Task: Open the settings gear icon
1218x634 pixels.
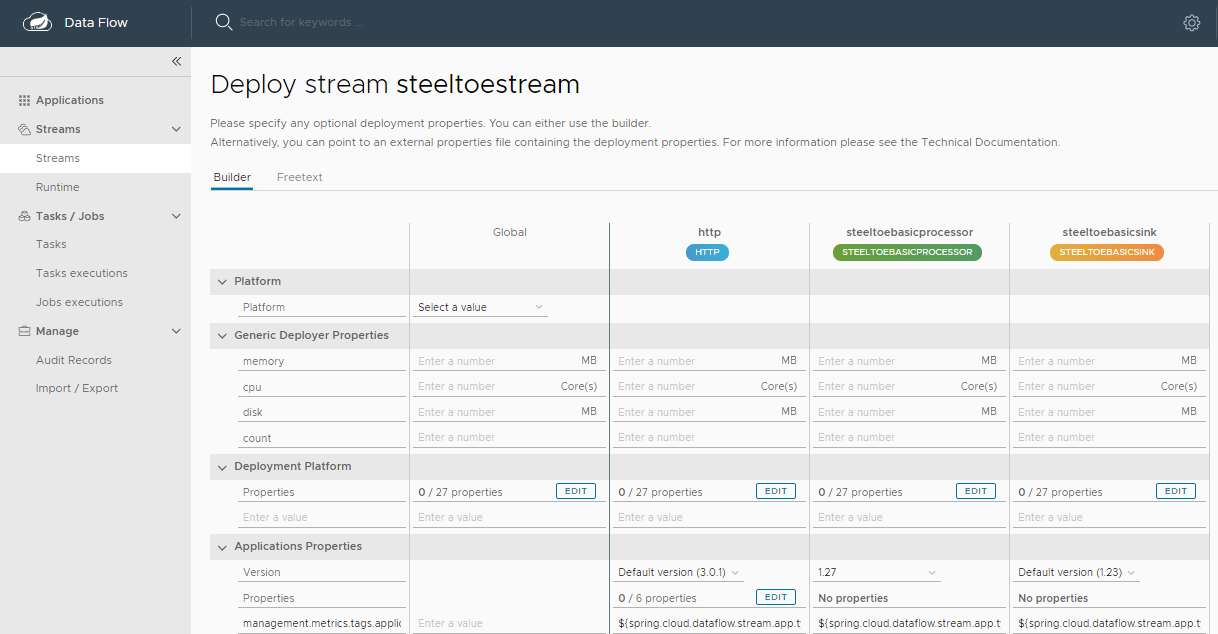Action: coord(1191,22)
